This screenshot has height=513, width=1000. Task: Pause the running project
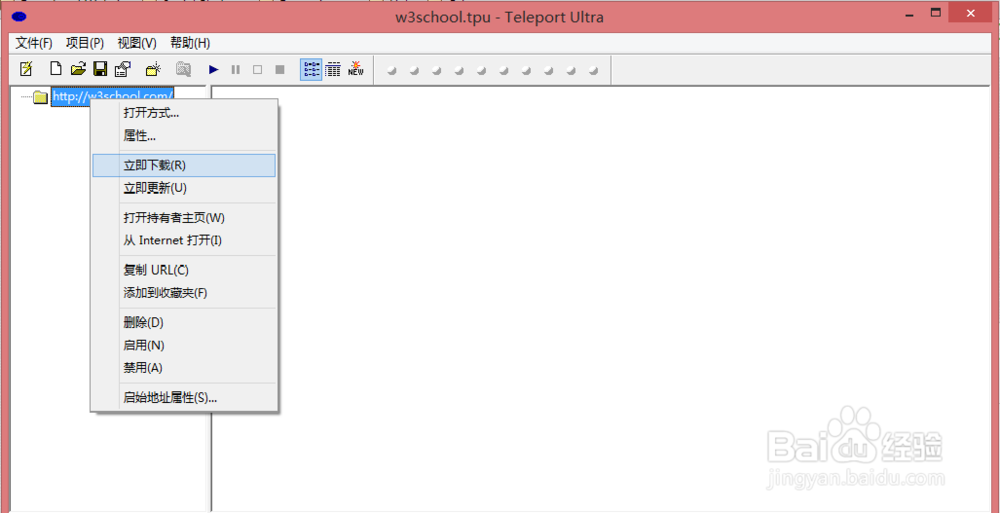point(235,70)
